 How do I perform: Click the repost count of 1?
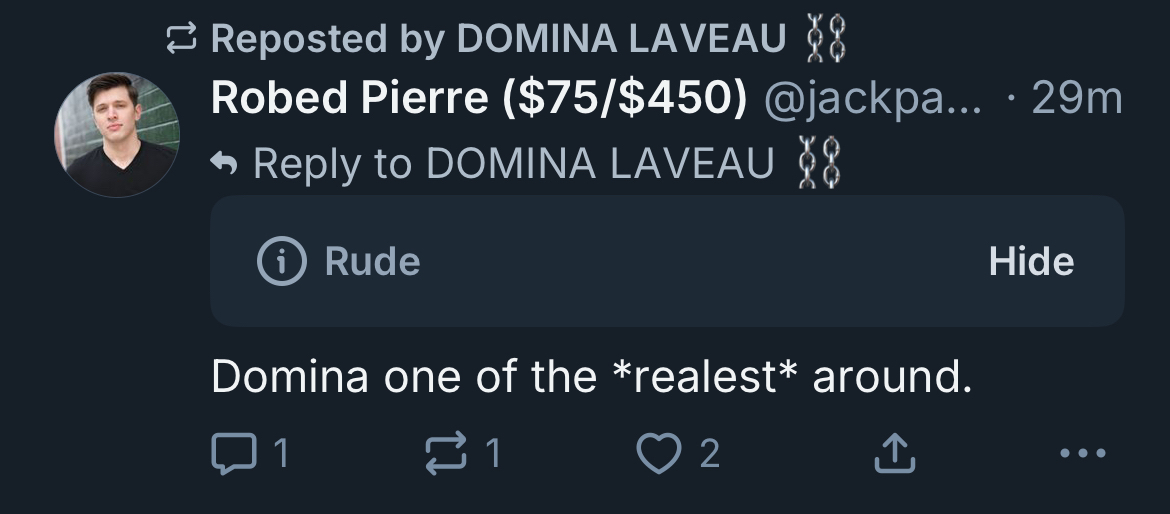point(492,454)
